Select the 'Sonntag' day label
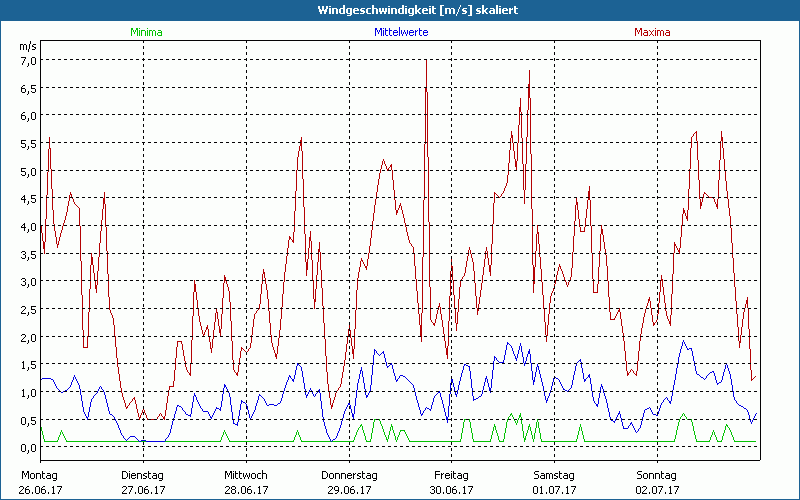800x500 pixels. click(x=656, y=475)
